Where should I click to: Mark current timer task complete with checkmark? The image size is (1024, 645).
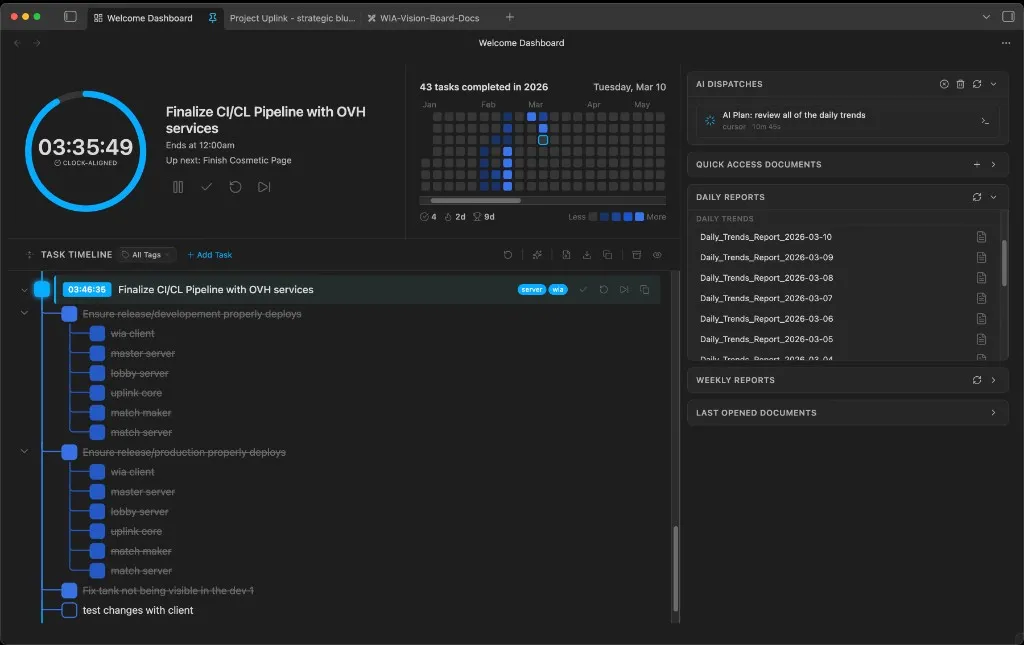(x=206, y=187)
